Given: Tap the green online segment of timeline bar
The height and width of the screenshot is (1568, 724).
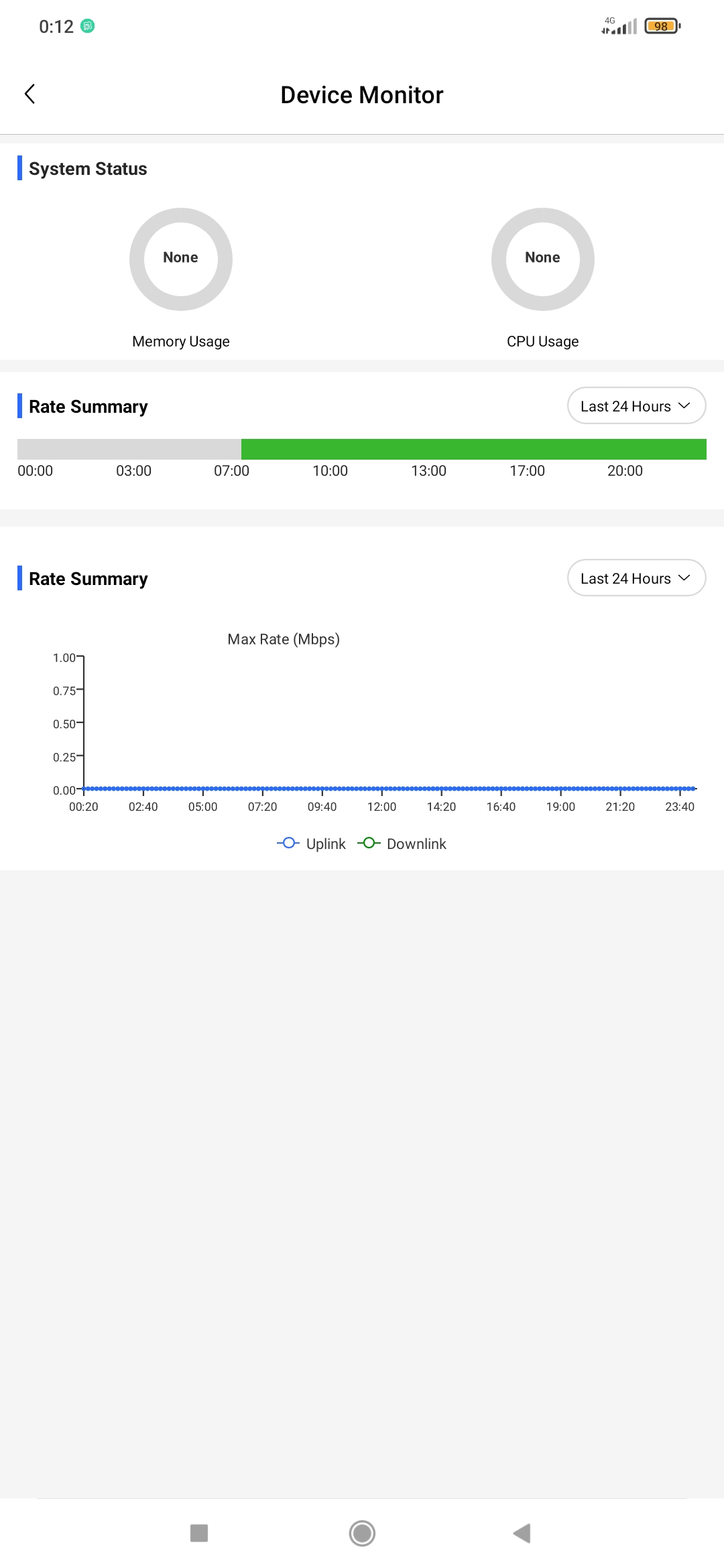Looking at the screenshot, I should [x=473, y=449].
